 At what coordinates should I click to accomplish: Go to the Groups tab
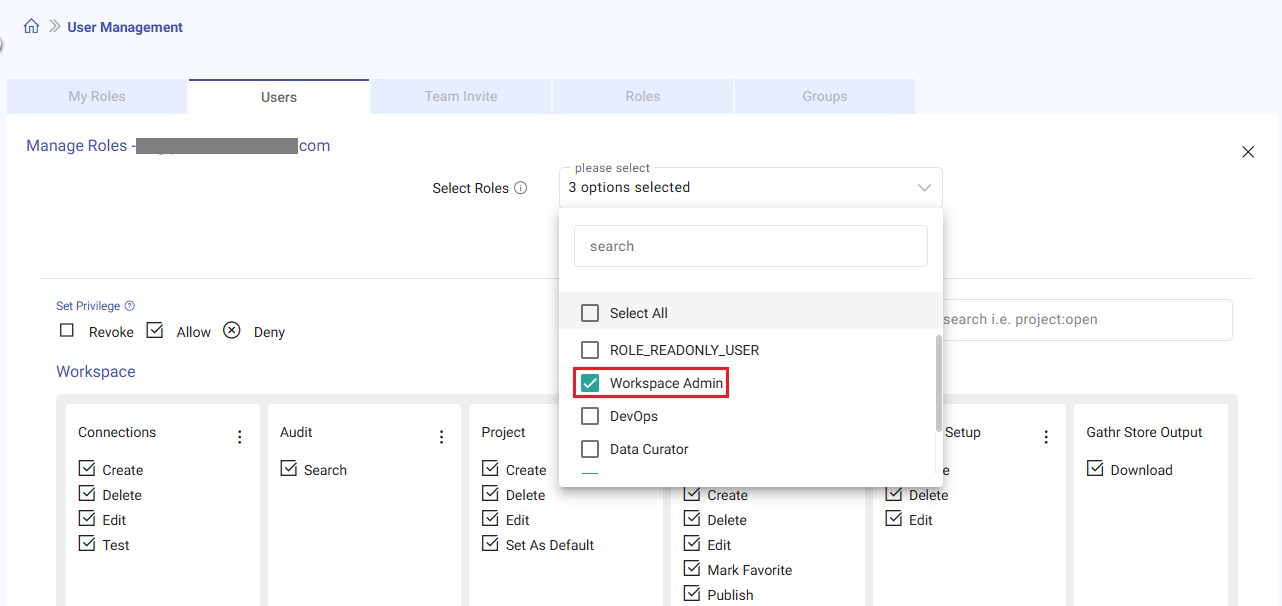(824, 97)
